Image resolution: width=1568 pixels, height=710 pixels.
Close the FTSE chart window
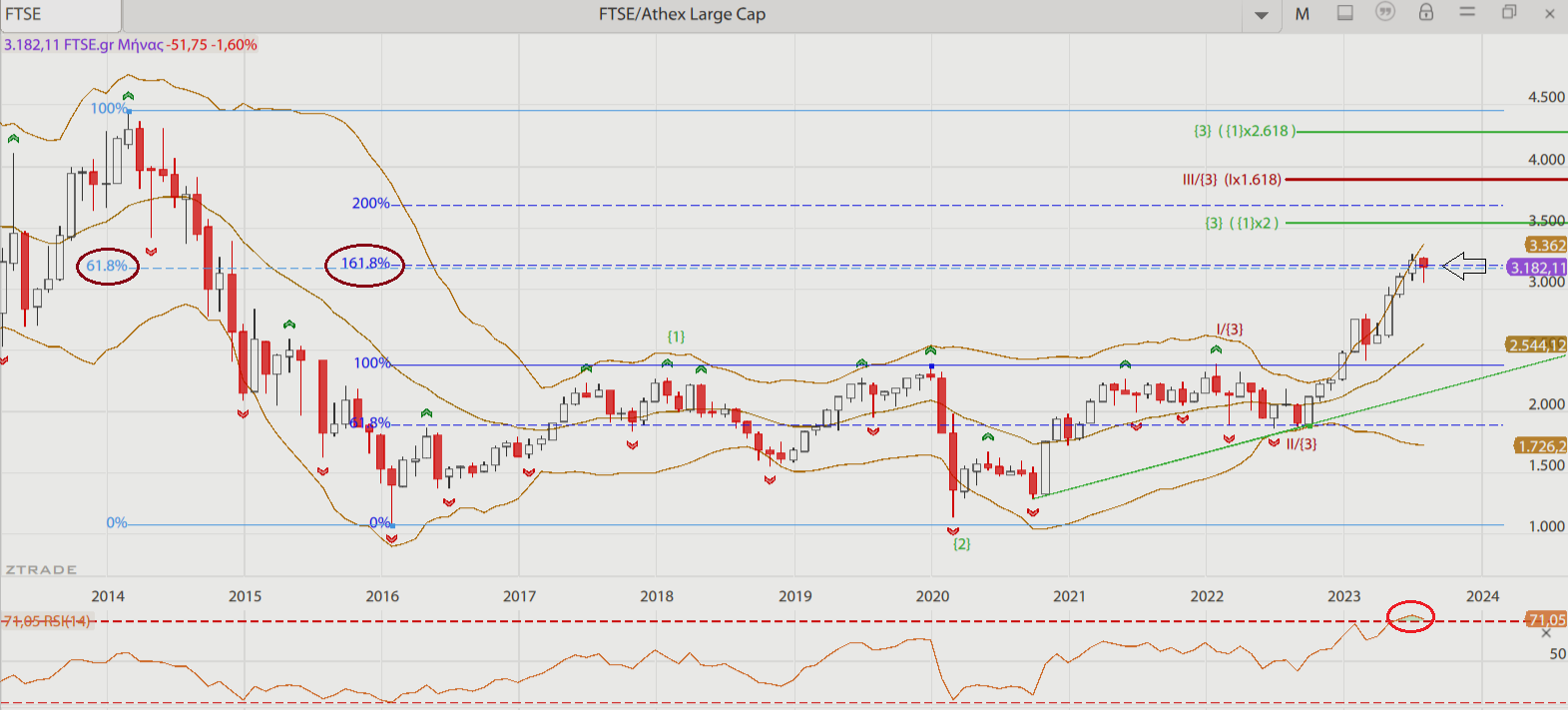coord(1550,14)
